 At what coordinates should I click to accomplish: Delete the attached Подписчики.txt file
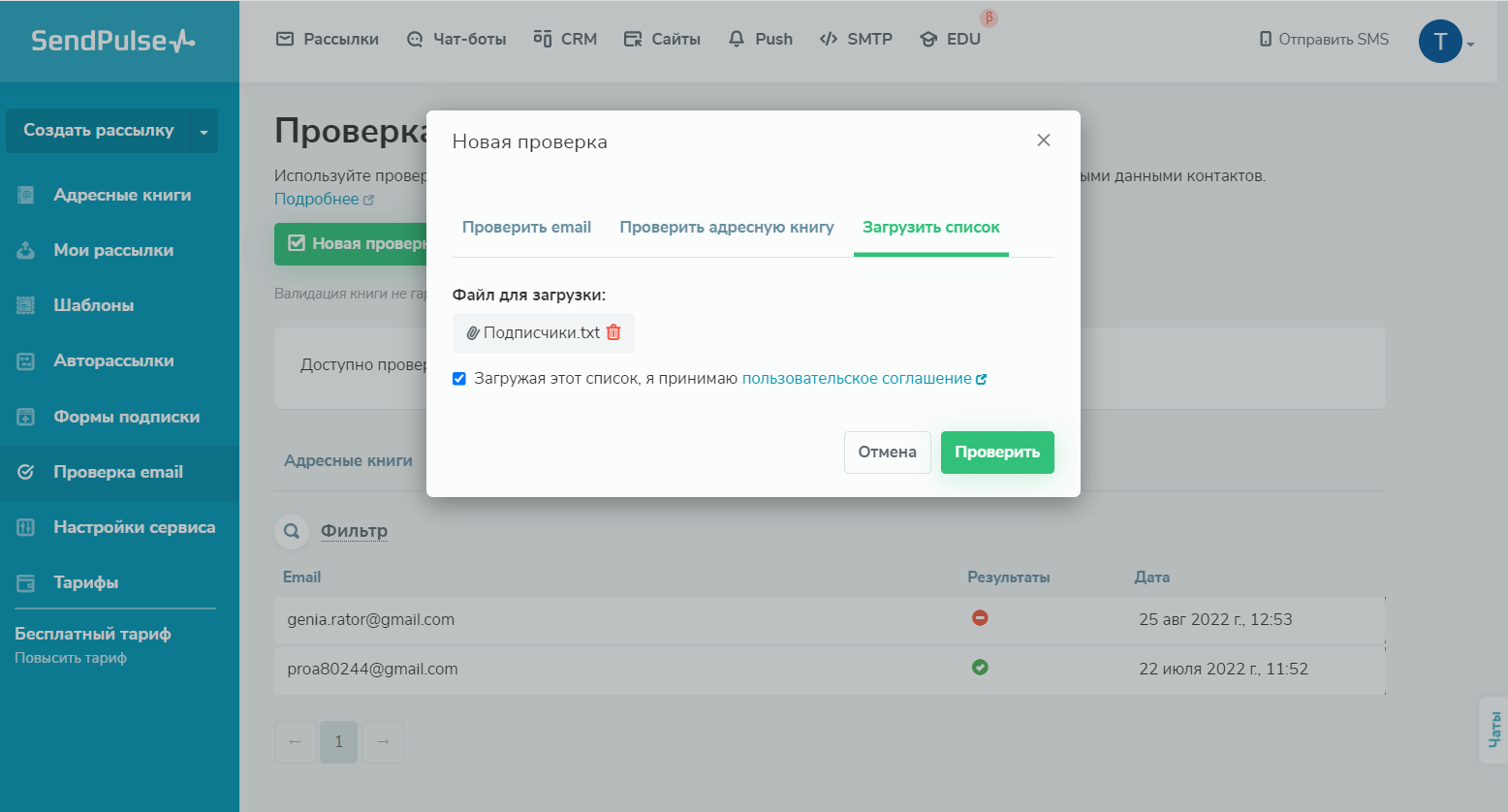tap(613, 332)
